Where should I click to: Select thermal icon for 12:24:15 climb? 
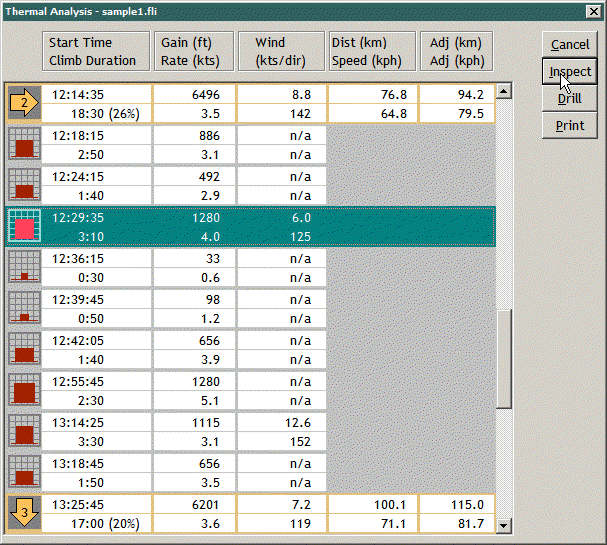pos(23,185)
